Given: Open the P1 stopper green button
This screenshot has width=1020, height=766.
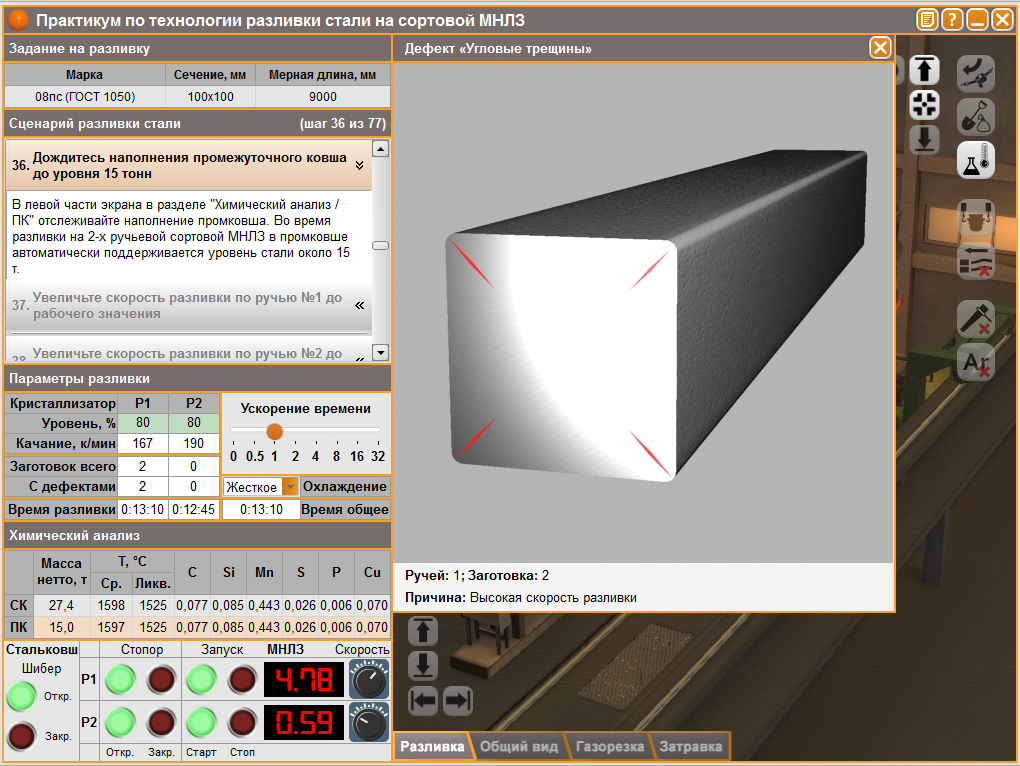Looking at the screenshot, I should point(120,680).
